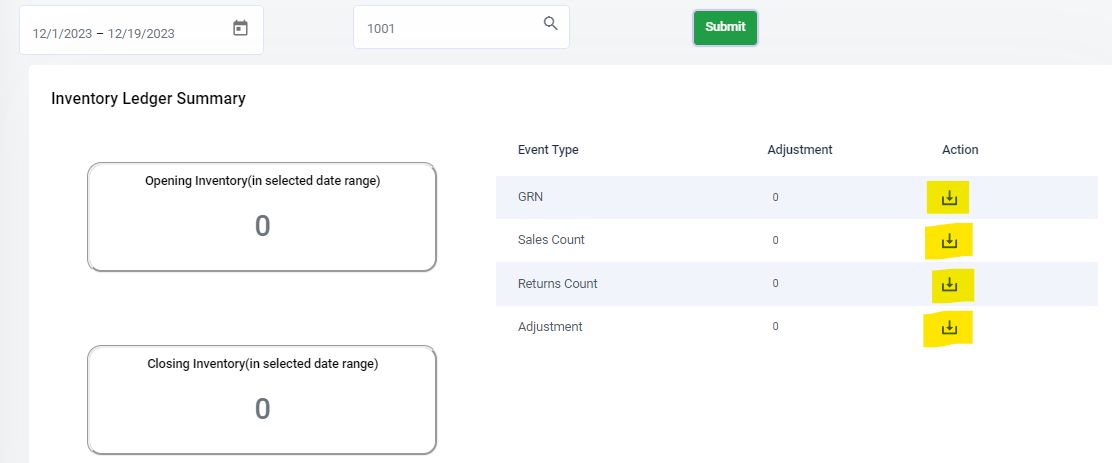The height and width of the screenshot is (463, 1112).
Task: Download the Sales Count report
Action: pyautogui.click(x=949, y=242)
